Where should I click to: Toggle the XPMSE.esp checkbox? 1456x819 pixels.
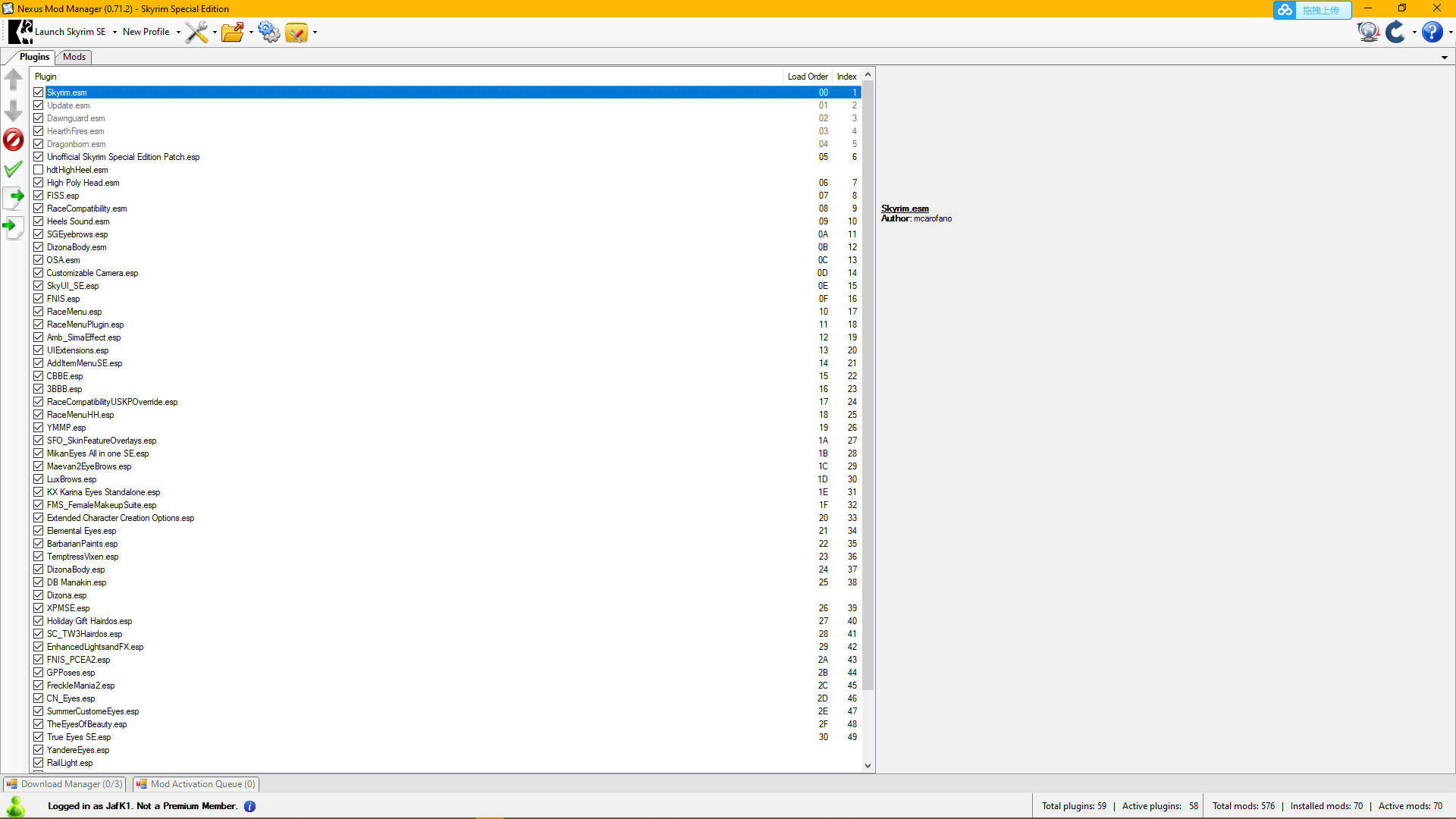pos(38,608)
